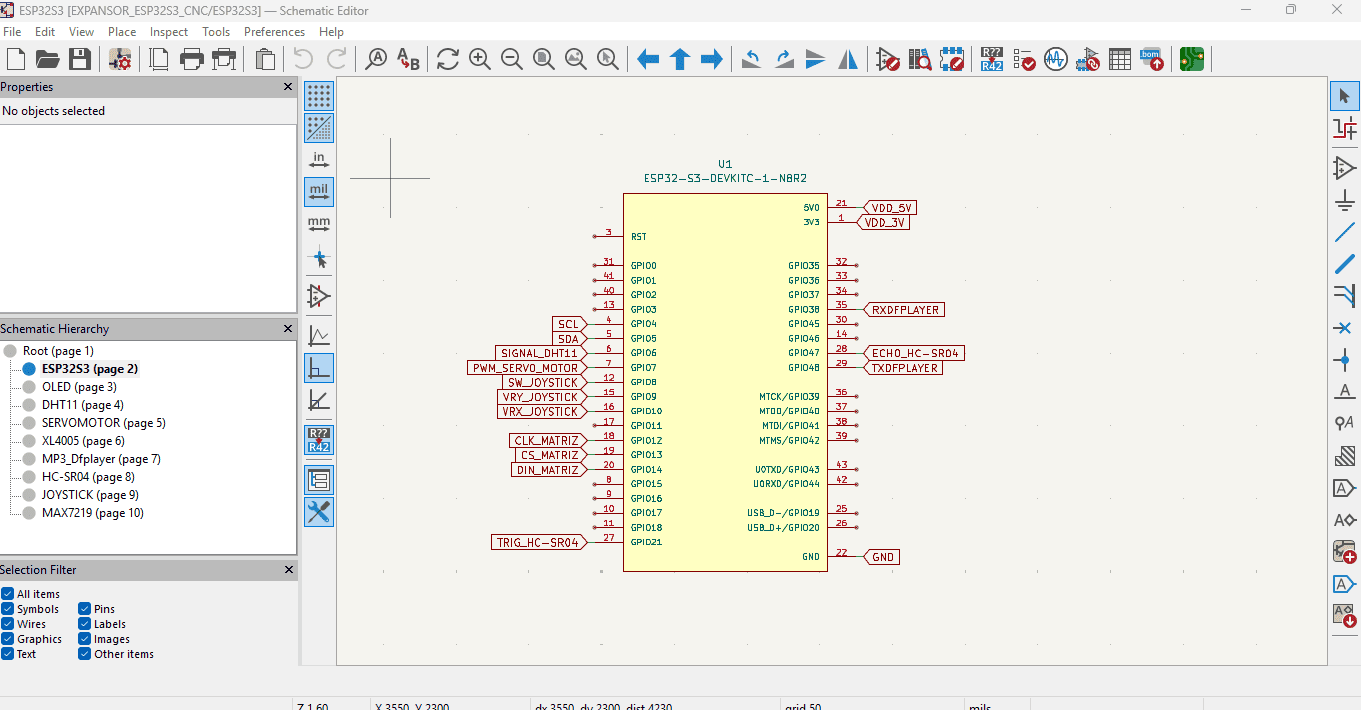Zoom to fit the page
Image resolution: width=1361 pixels, height=710 pixels.
click(x=544, y=59)
